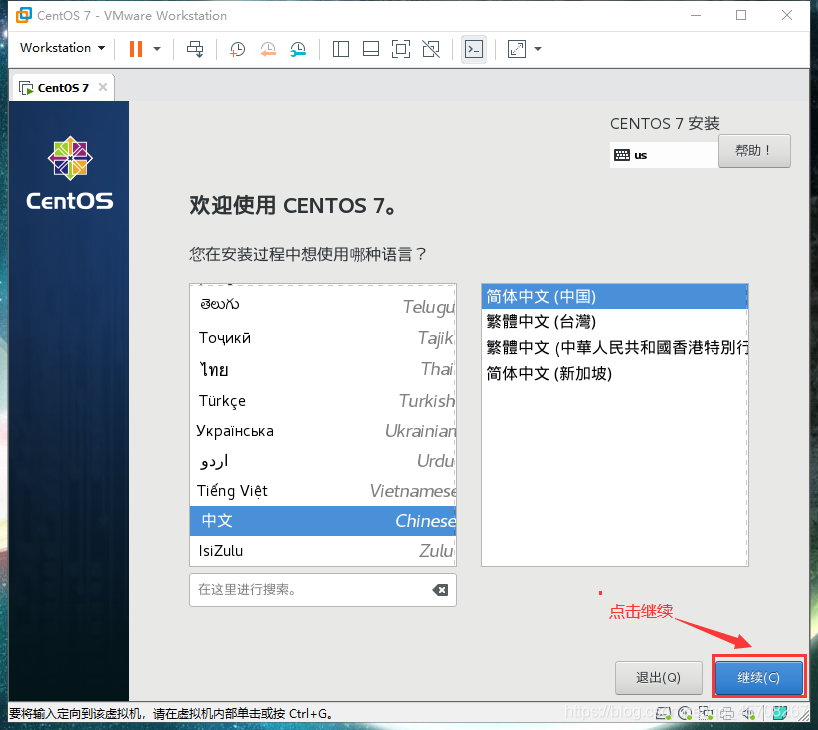The image size is (818, 730).
Task: Click the stretch guest display icon
Action: pyautogui.click(x=516, y=49)
